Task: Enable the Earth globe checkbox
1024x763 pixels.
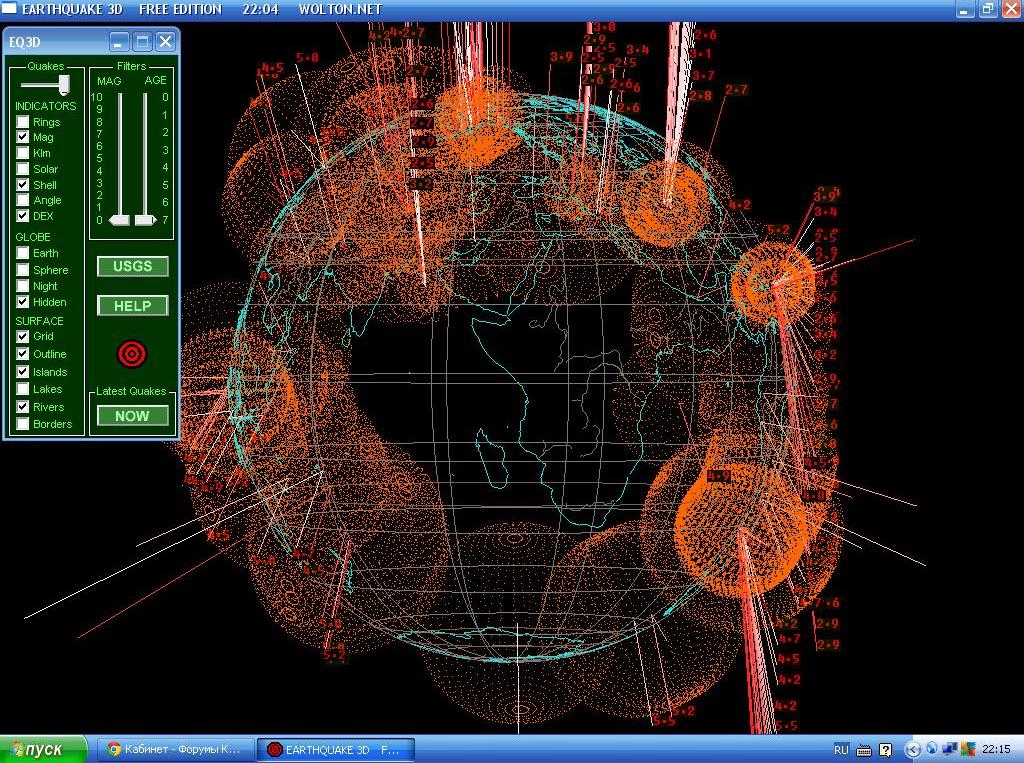Action: 23,253
